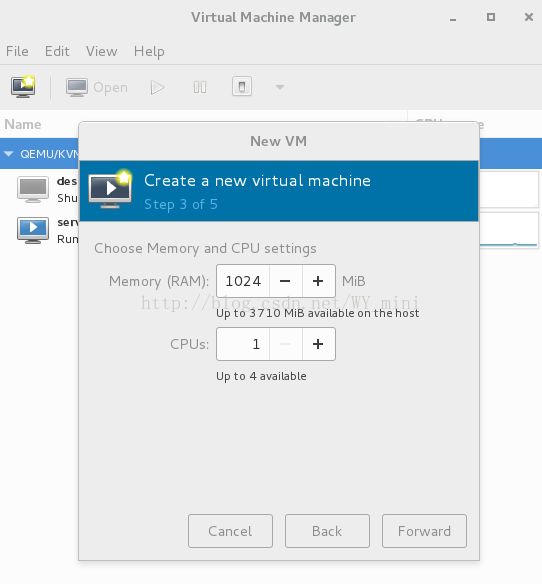Open the View menu

coord(102,51)
